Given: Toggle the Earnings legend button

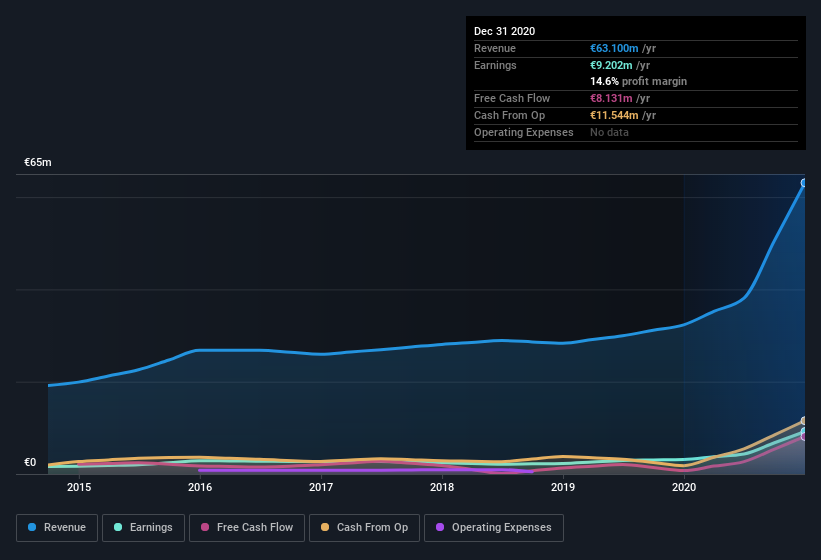Looking at the screenshot, I should coord(143,528).
